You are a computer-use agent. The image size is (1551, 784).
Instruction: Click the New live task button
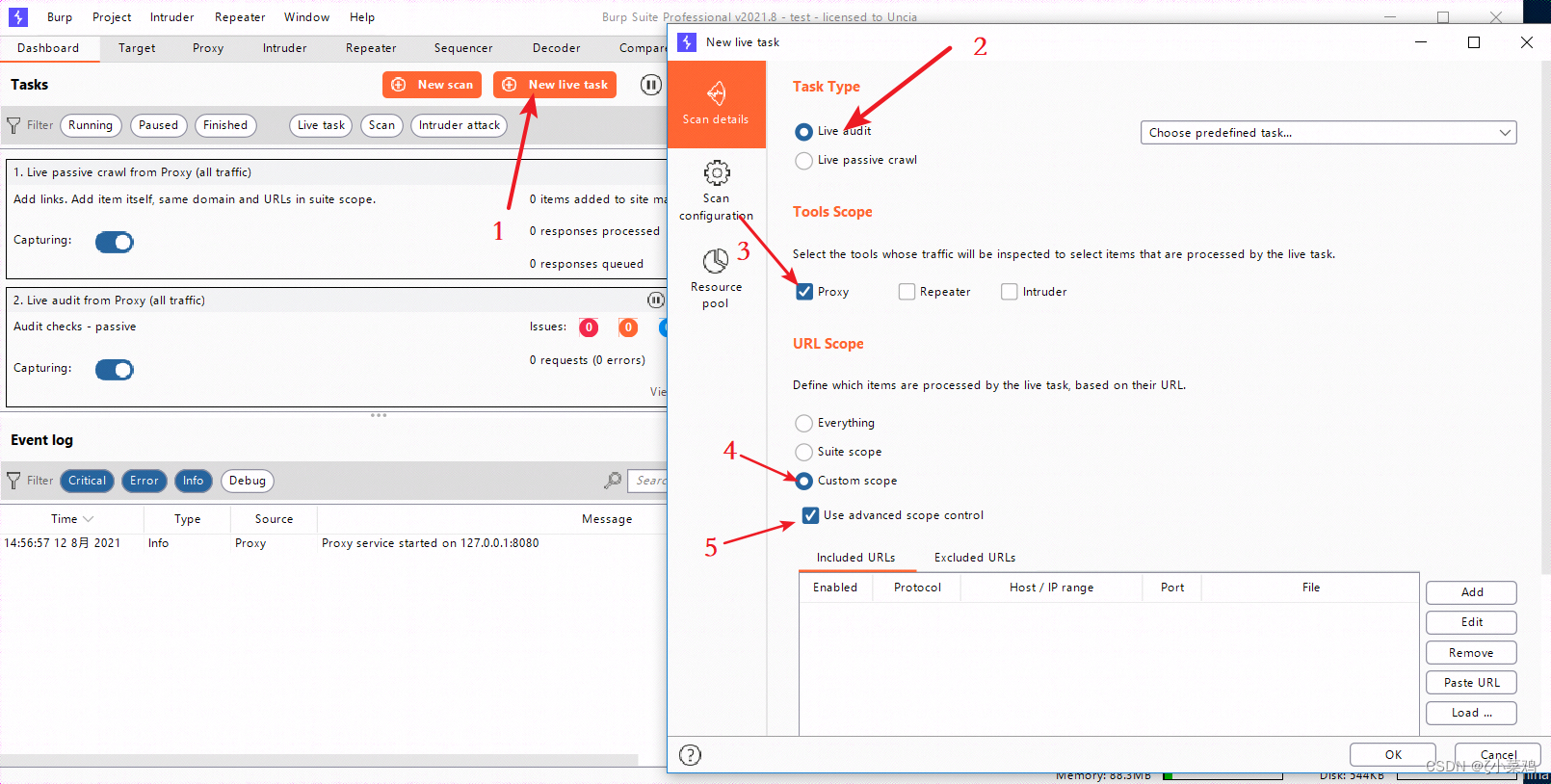(555, 85)
